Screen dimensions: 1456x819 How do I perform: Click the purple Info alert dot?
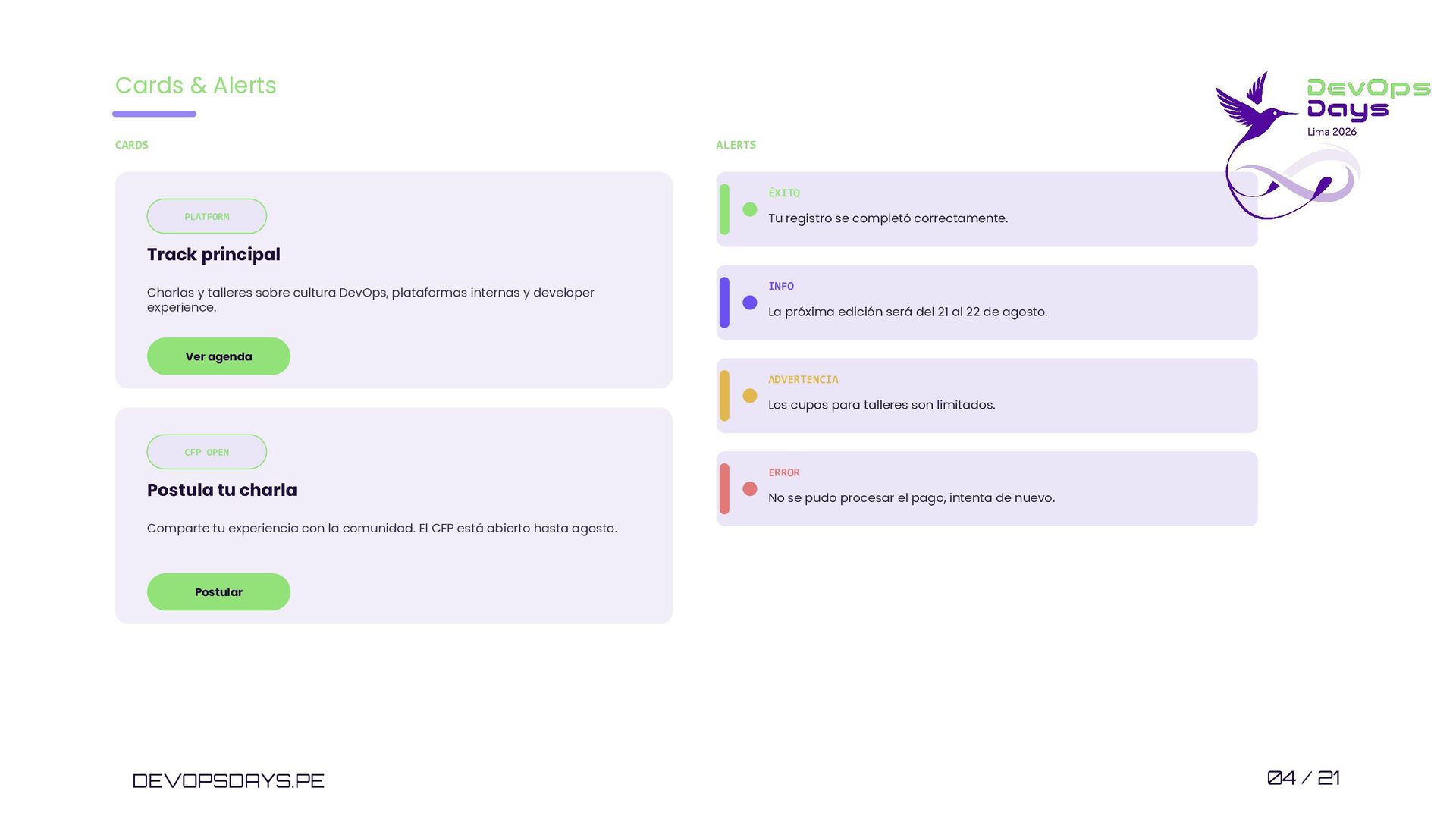[750, 303]
